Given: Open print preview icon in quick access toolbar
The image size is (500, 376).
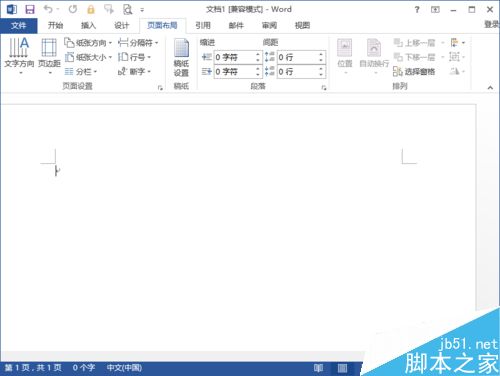Looking at the screenshot, I should tap(128, 9).
